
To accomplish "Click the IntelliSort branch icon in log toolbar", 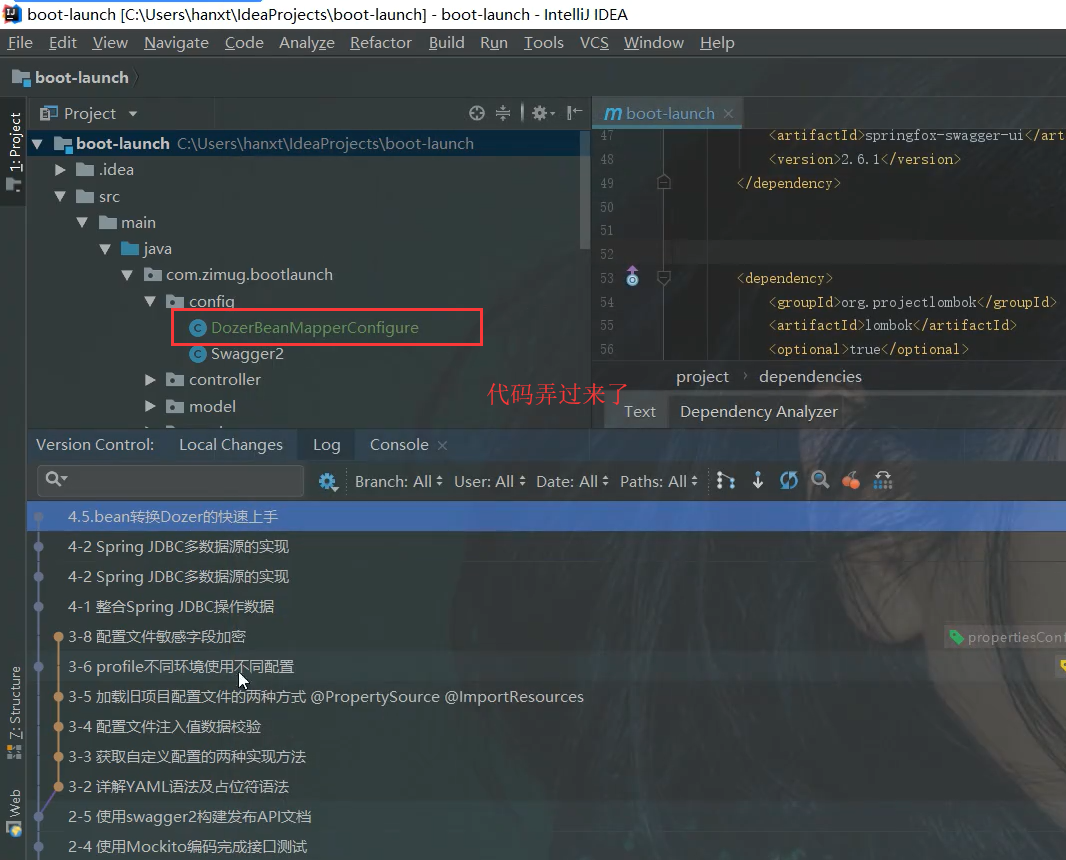I will [x=725, y=481].
